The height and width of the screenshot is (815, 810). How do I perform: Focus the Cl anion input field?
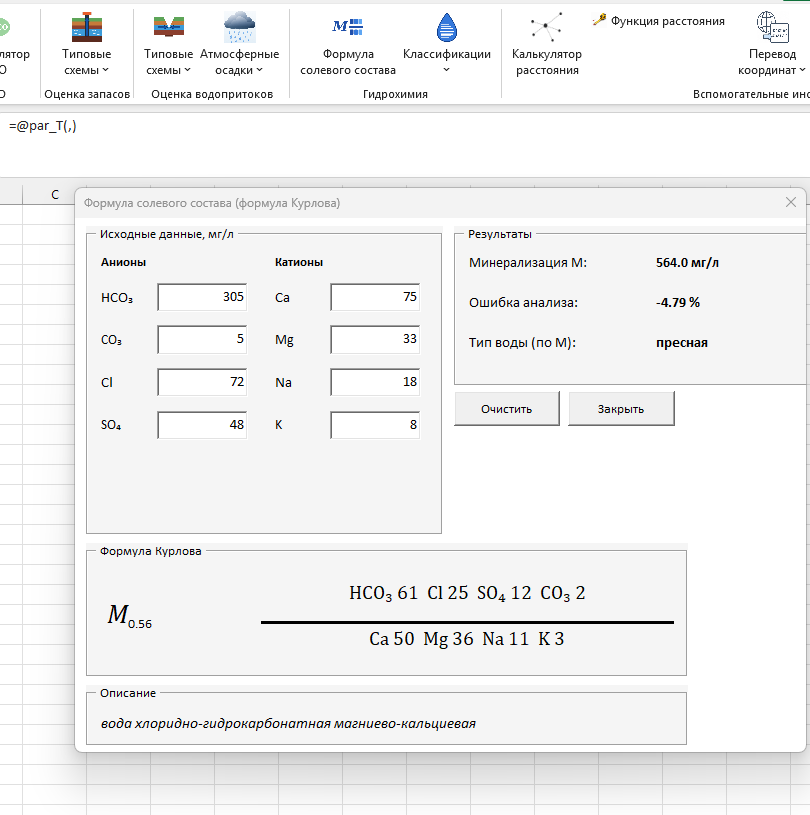(202, 382)
